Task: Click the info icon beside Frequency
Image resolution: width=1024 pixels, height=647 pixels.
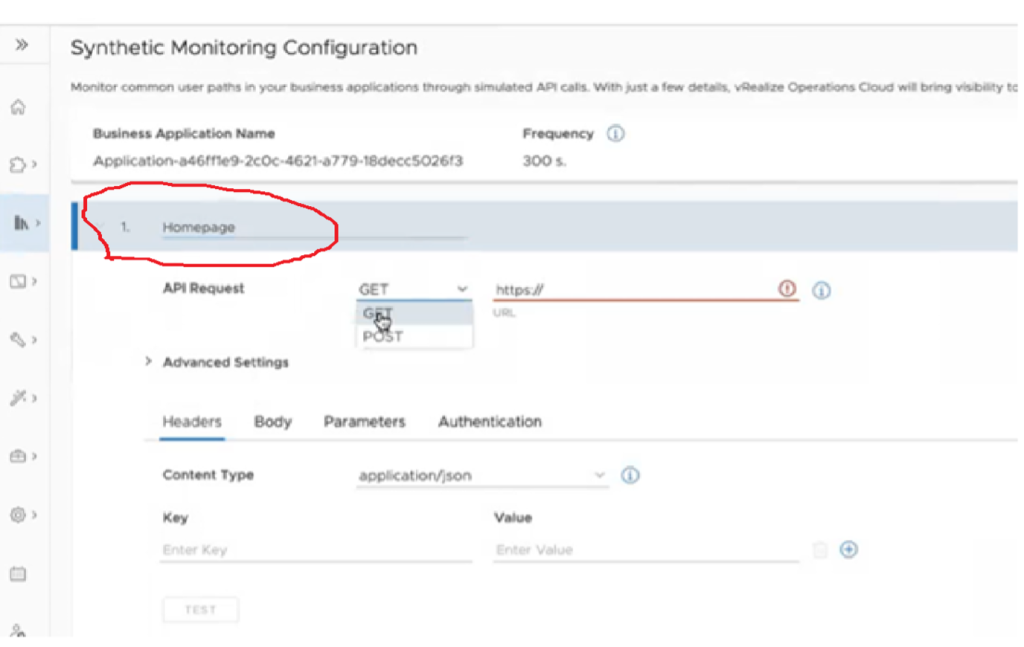Action: [616, 134]
